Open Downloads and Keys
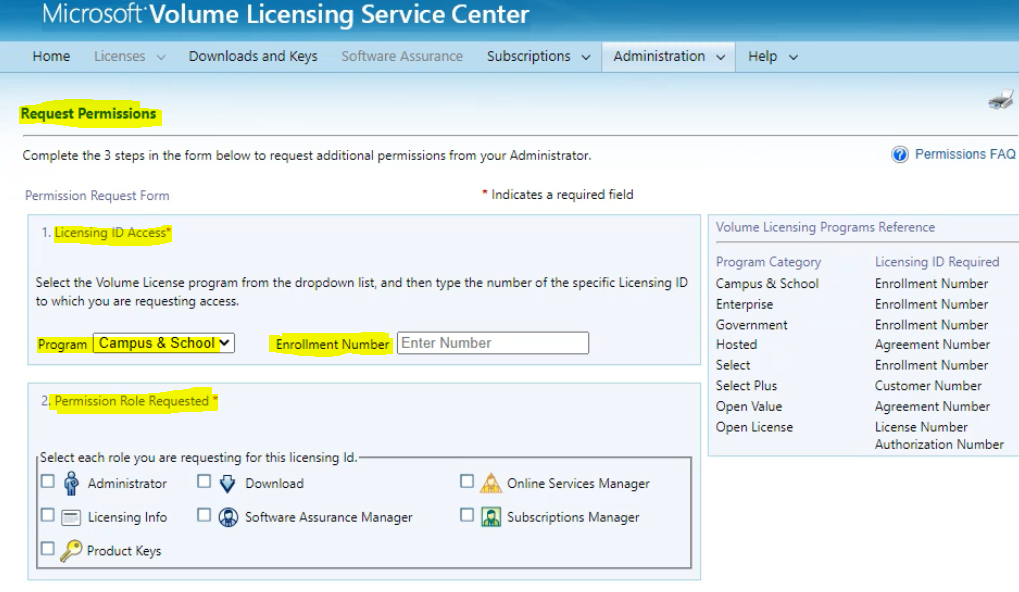 click(x=253, y=57)
